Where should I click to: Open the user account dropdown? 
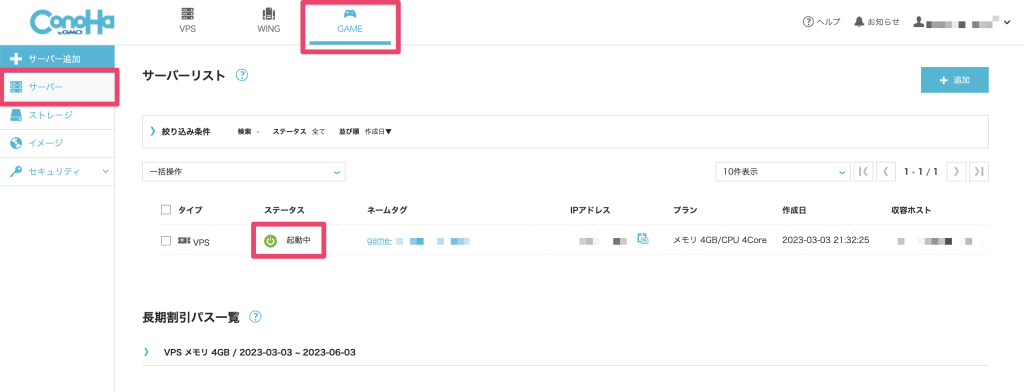tap(962, 22)
